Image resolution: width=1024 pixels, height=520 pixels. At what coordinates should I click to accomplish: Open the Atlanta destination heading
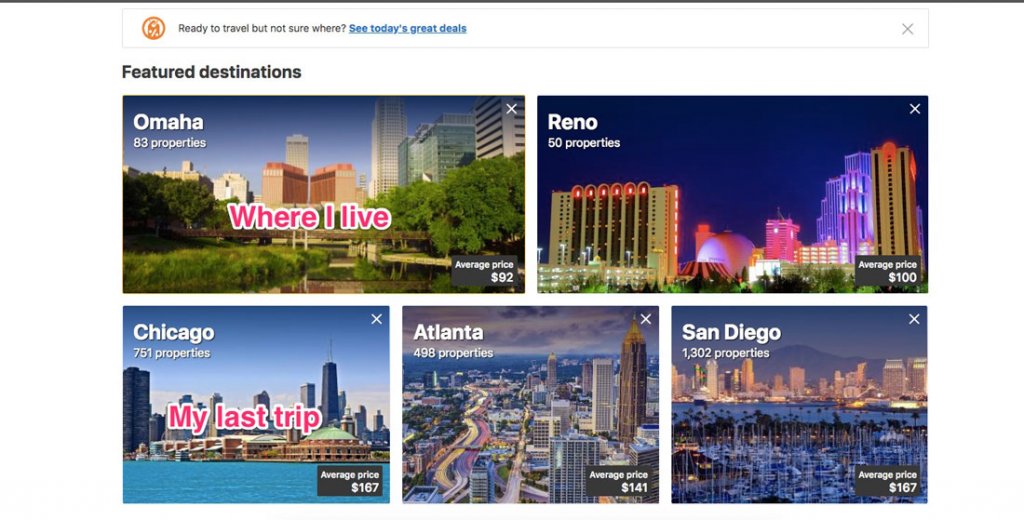(449, 333)
